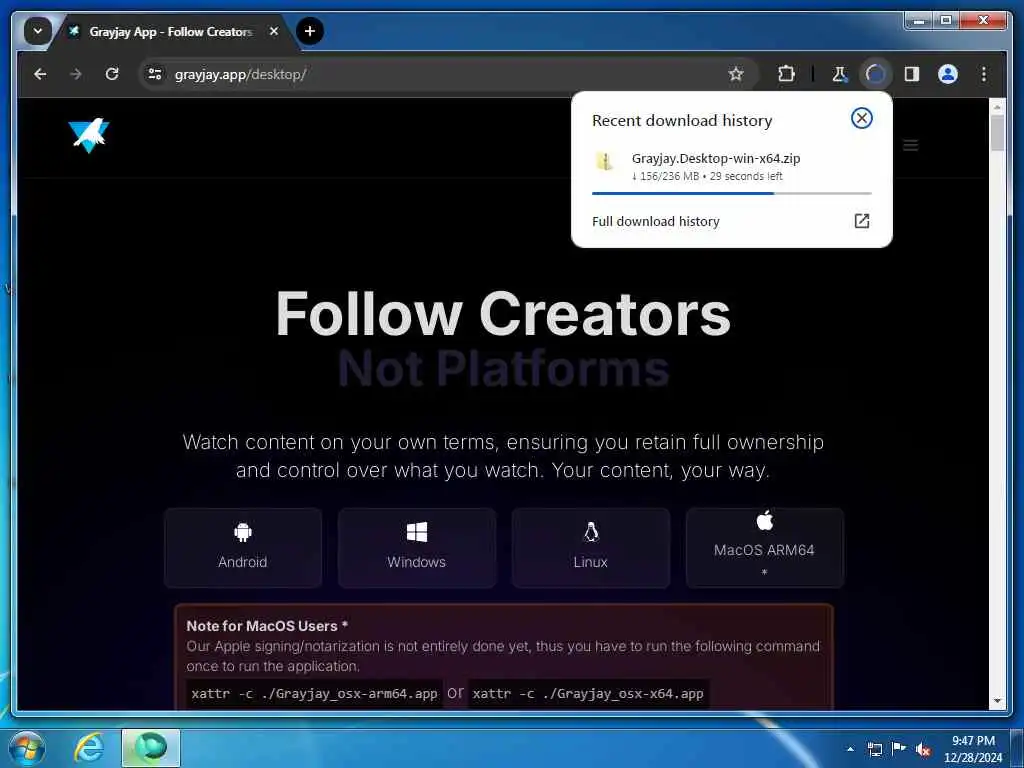Open Chrome Labs flask icon
This screenshot has height=768, width=1024.
pyautogui.click(x=839, y=74)
